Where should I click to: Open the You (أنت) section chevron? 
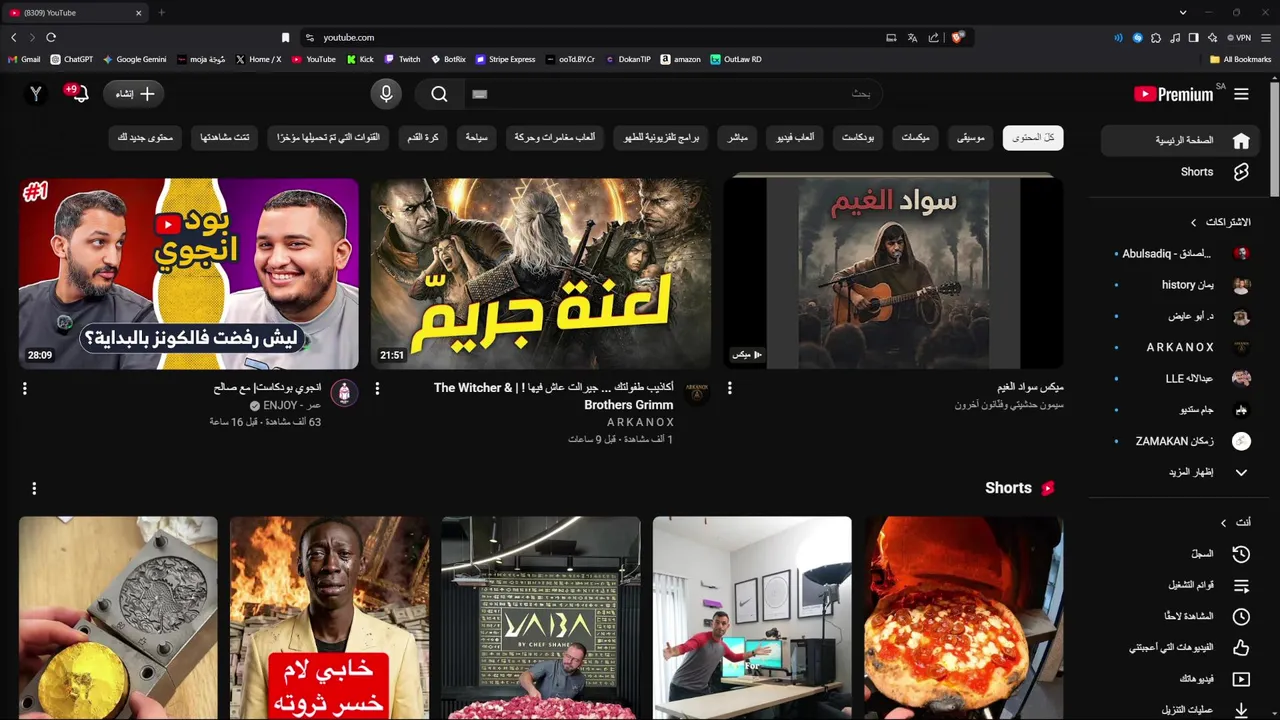(x=1223, y=523)
